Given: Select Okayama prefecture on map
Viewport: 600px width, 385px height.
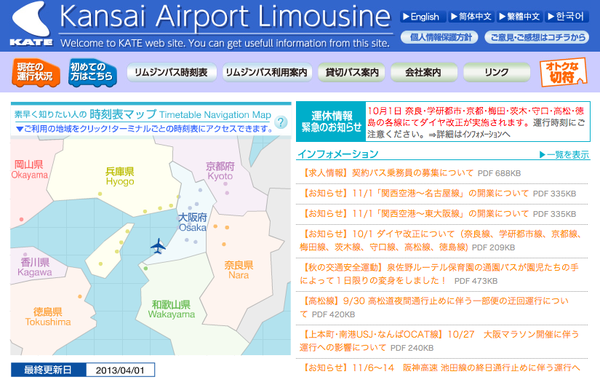Looking at the screenshot, I should click(29, 169).
